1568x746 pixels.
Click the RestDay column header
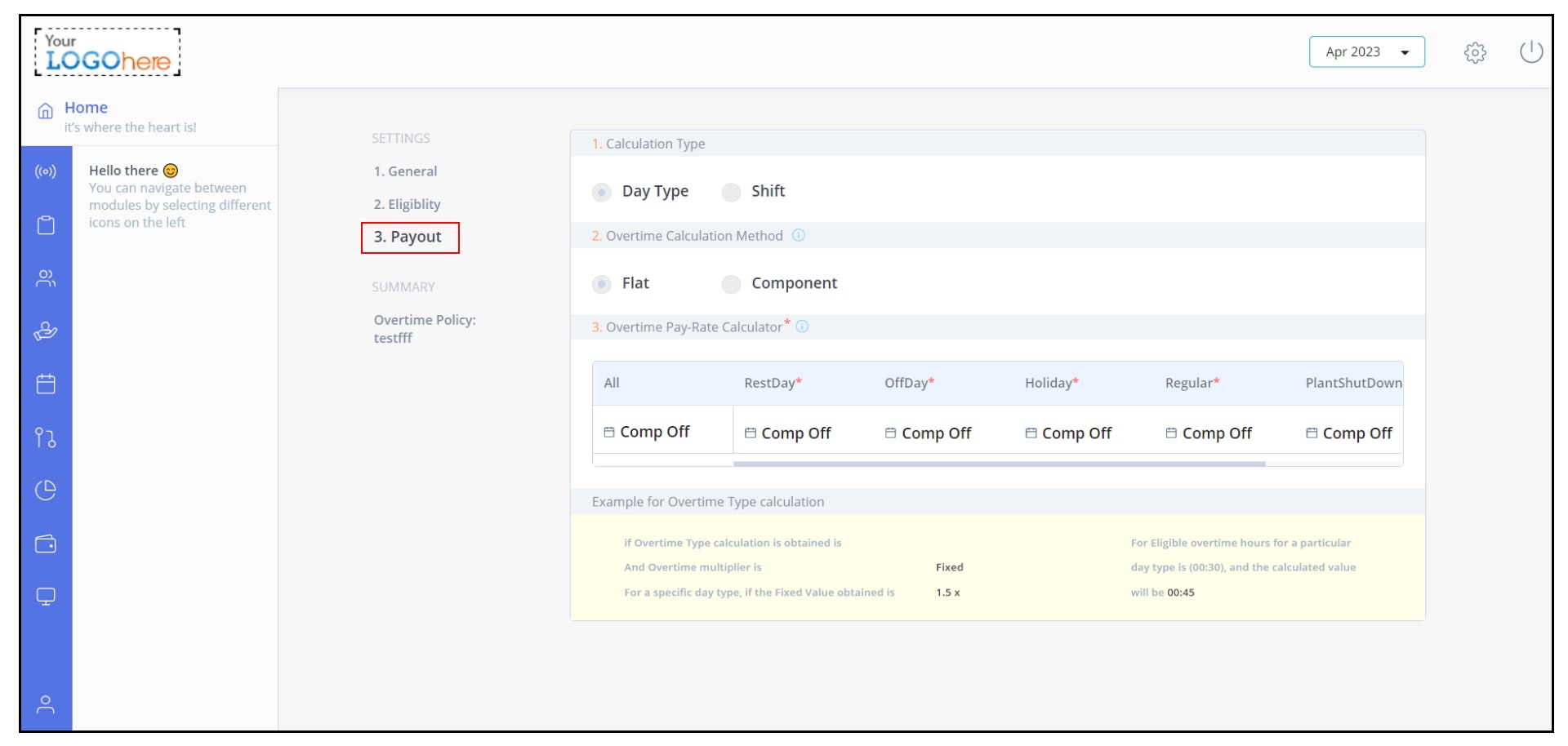[x=773, y=383]
